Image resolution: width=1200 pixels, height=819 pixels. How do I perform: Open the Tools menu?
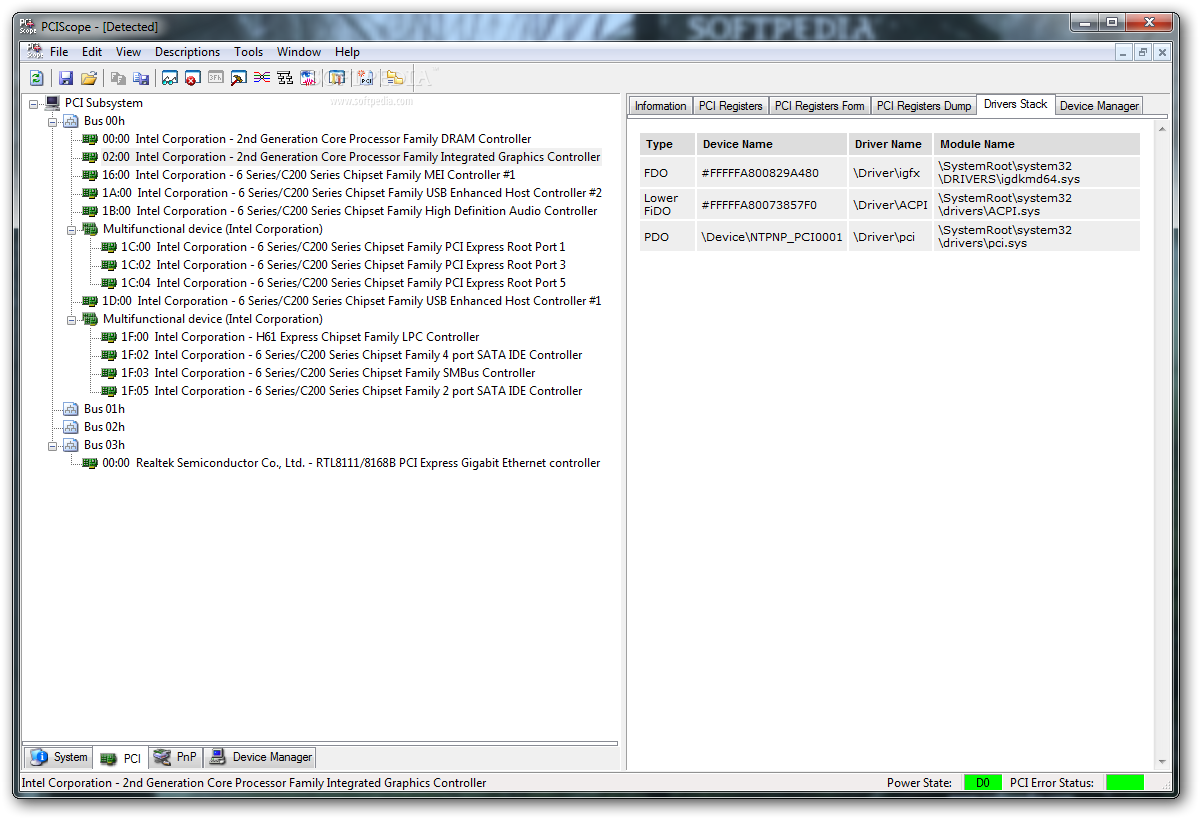point(248,52)
